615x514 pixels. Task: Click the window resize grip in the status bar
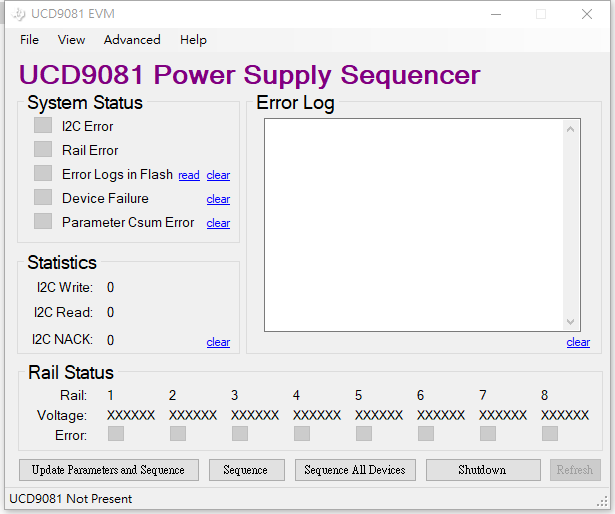[x=602, y=502]
